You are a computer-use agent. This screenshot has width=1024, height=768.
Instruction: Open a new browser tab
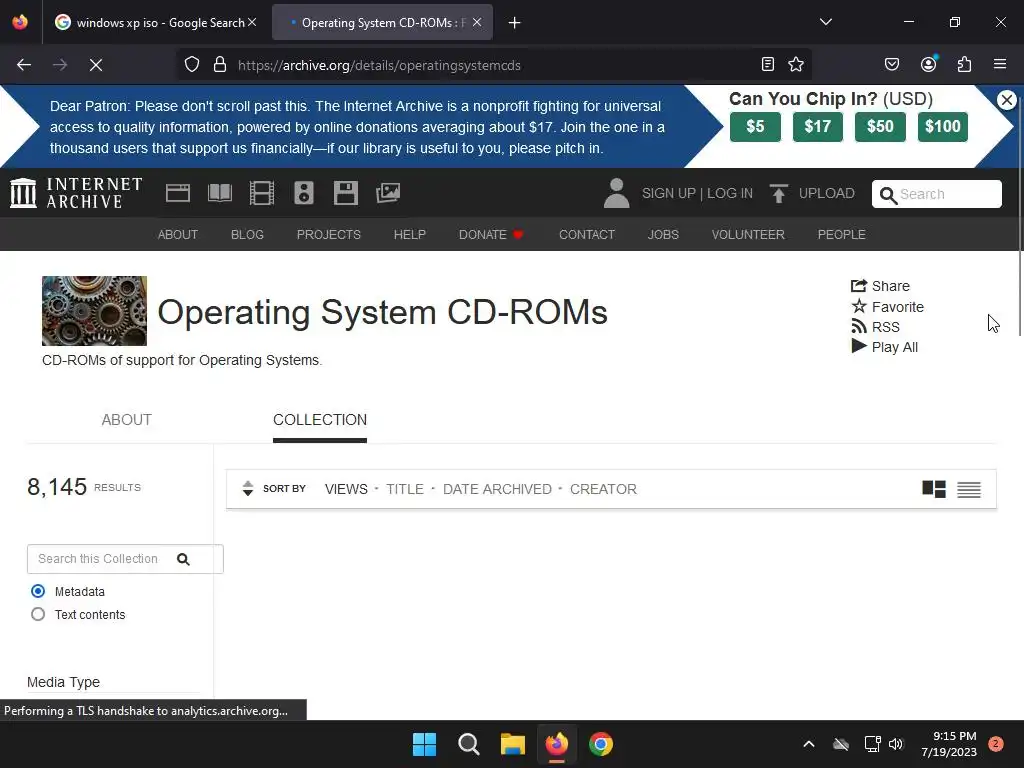coord(515,23)
